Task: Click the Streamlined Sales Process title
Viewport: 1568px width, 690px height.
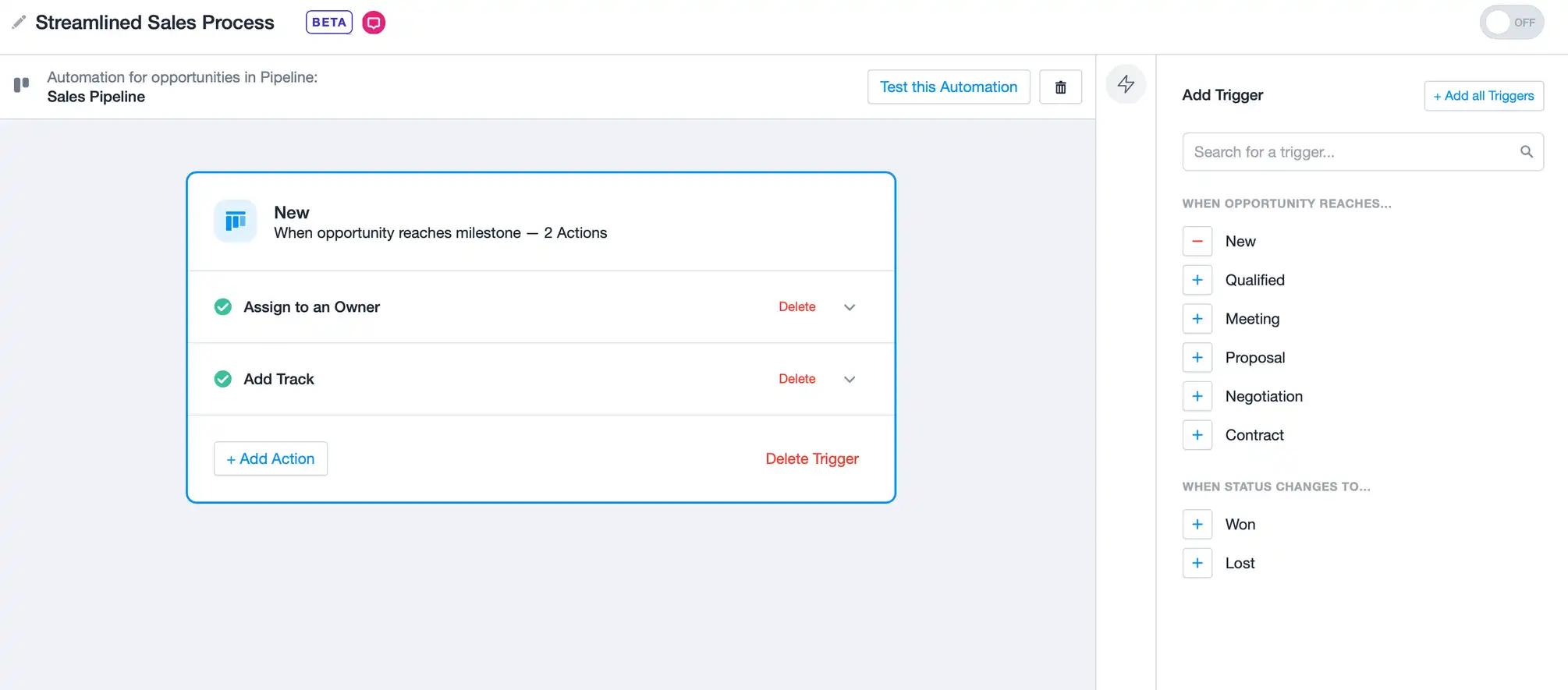Action: tap(154, 23)
